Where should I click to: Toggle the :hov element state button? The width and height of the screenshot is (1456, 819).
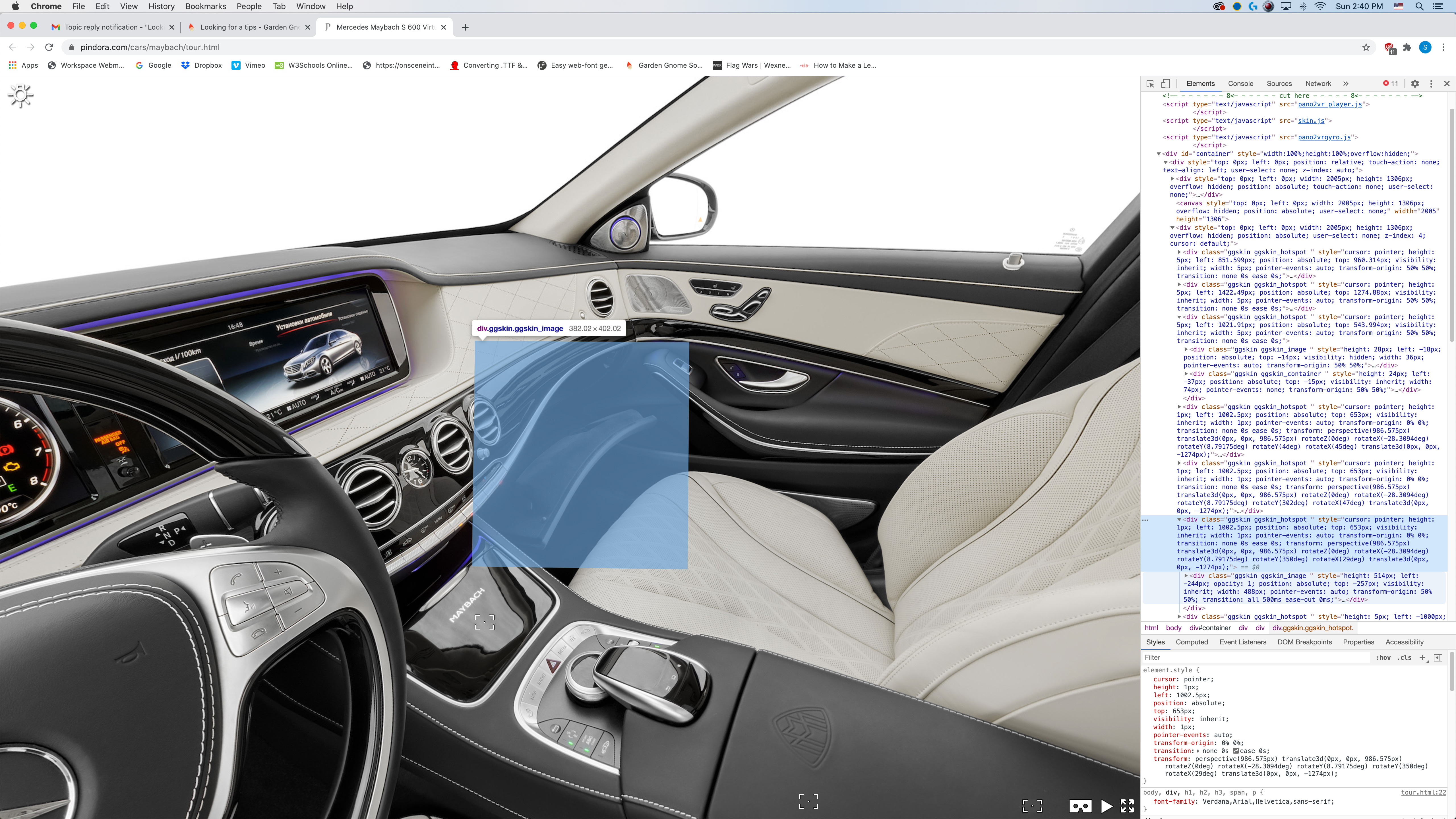[x=1383, y=657]
